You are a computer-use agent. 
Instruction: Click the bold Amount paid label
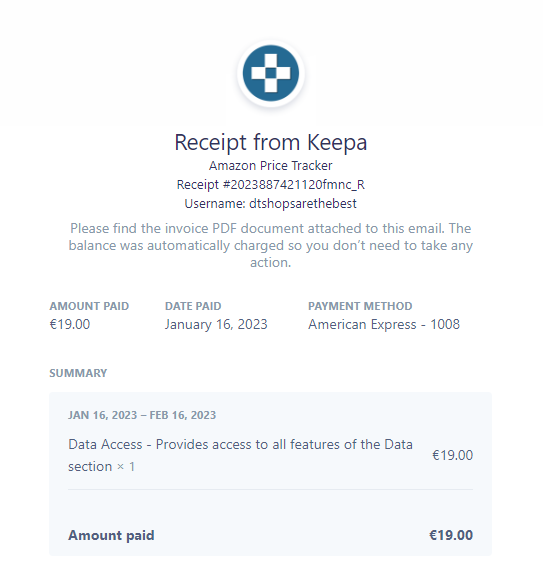pos(111,535)
